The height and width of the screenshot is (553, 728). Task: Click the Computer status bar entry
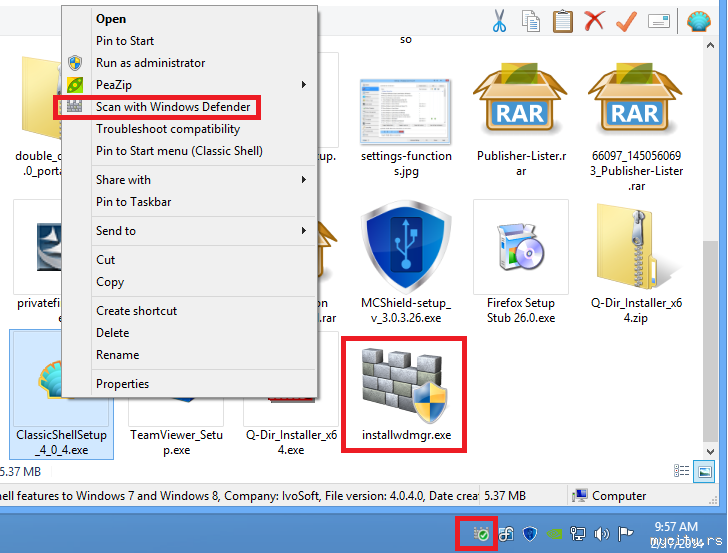tap(609, 496)
